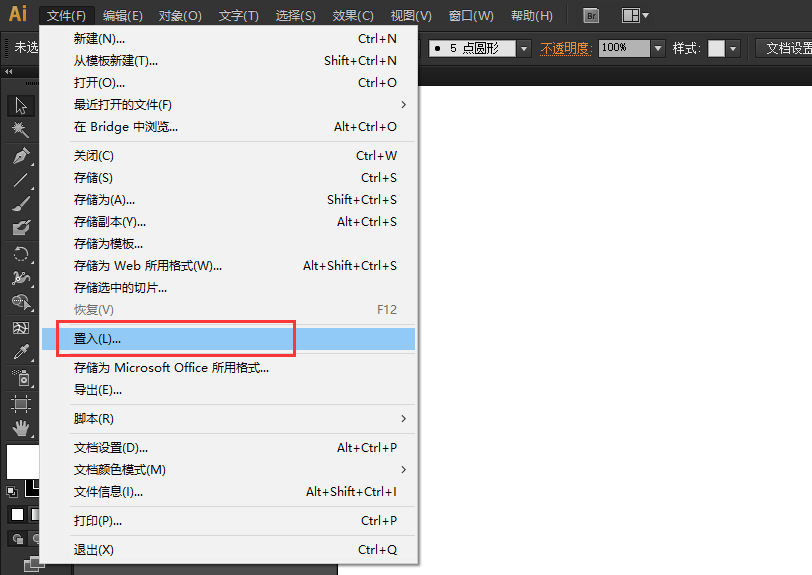Select the Mesh tool

coord(21,328)
